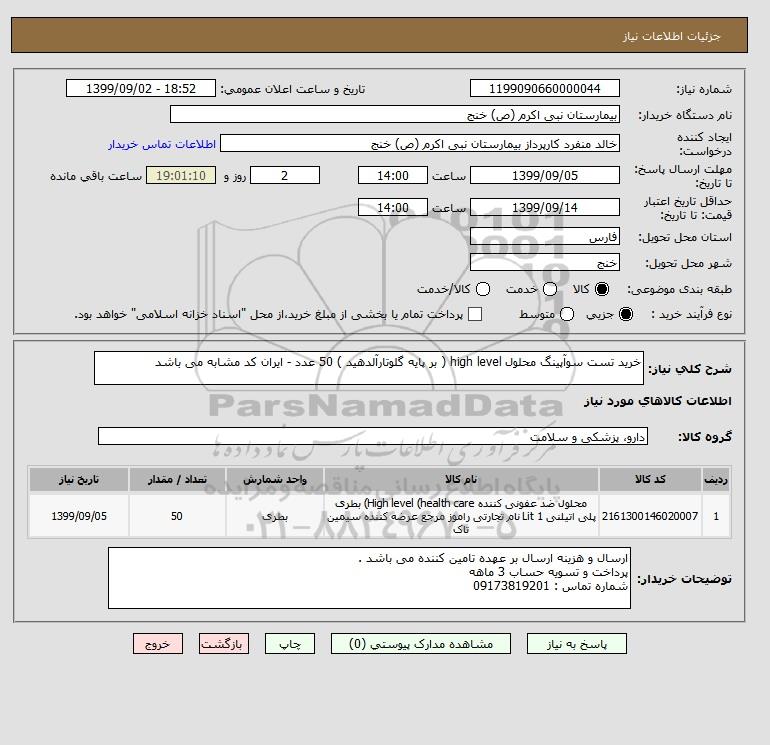Click ردیف column header
The width and height of the screenshot is (770, 745).
[716, 479]
